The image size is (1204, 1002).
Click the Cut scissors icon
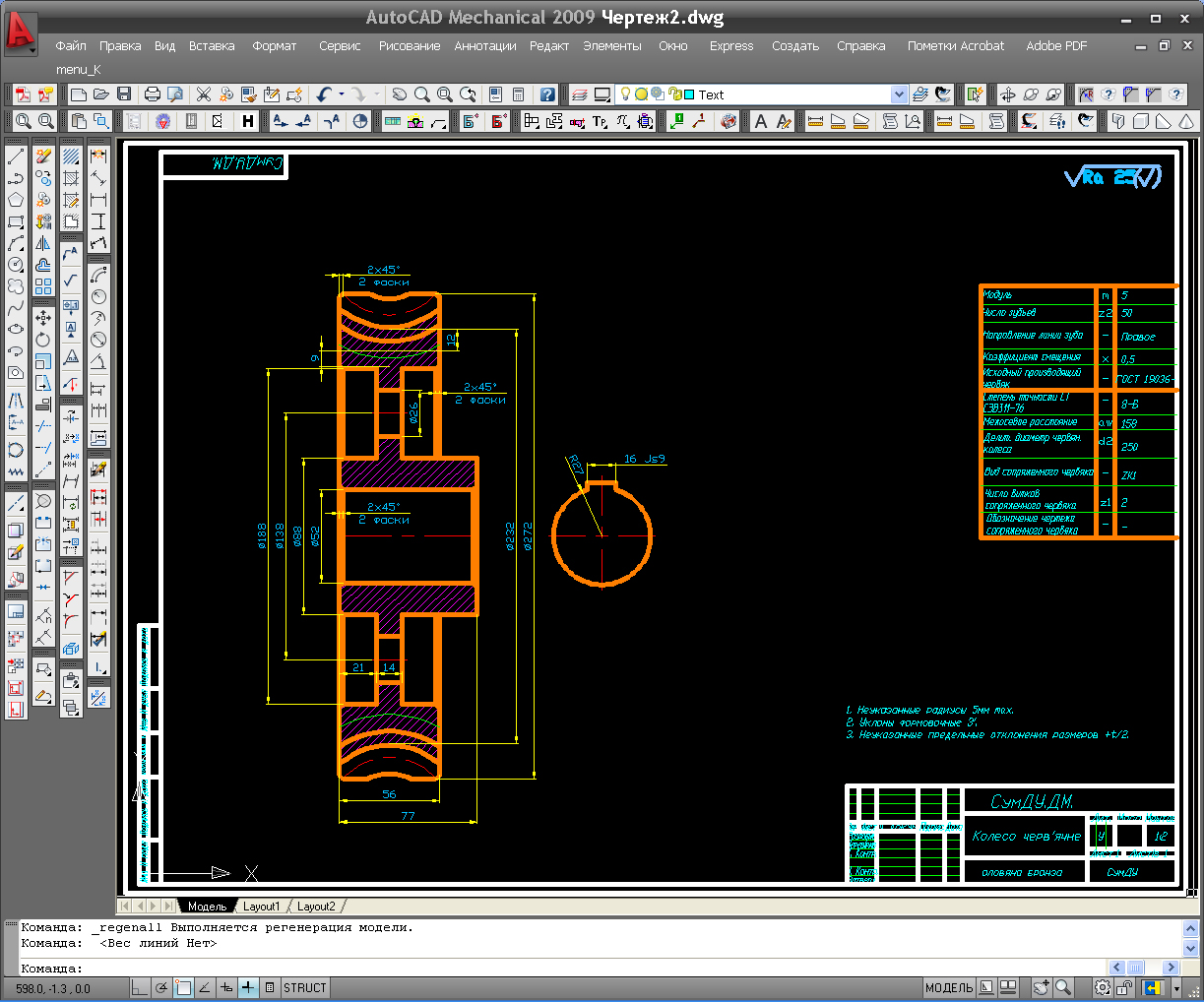point(204,94)
